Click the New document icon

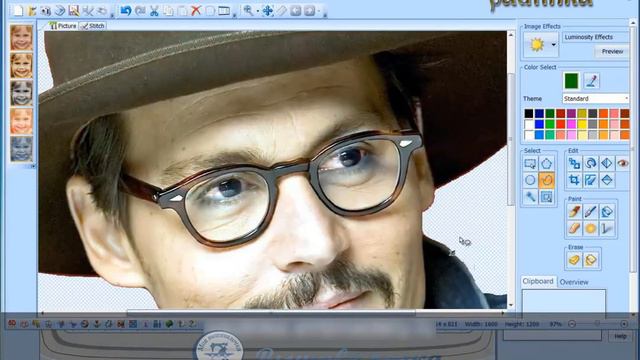pos(18,11)
